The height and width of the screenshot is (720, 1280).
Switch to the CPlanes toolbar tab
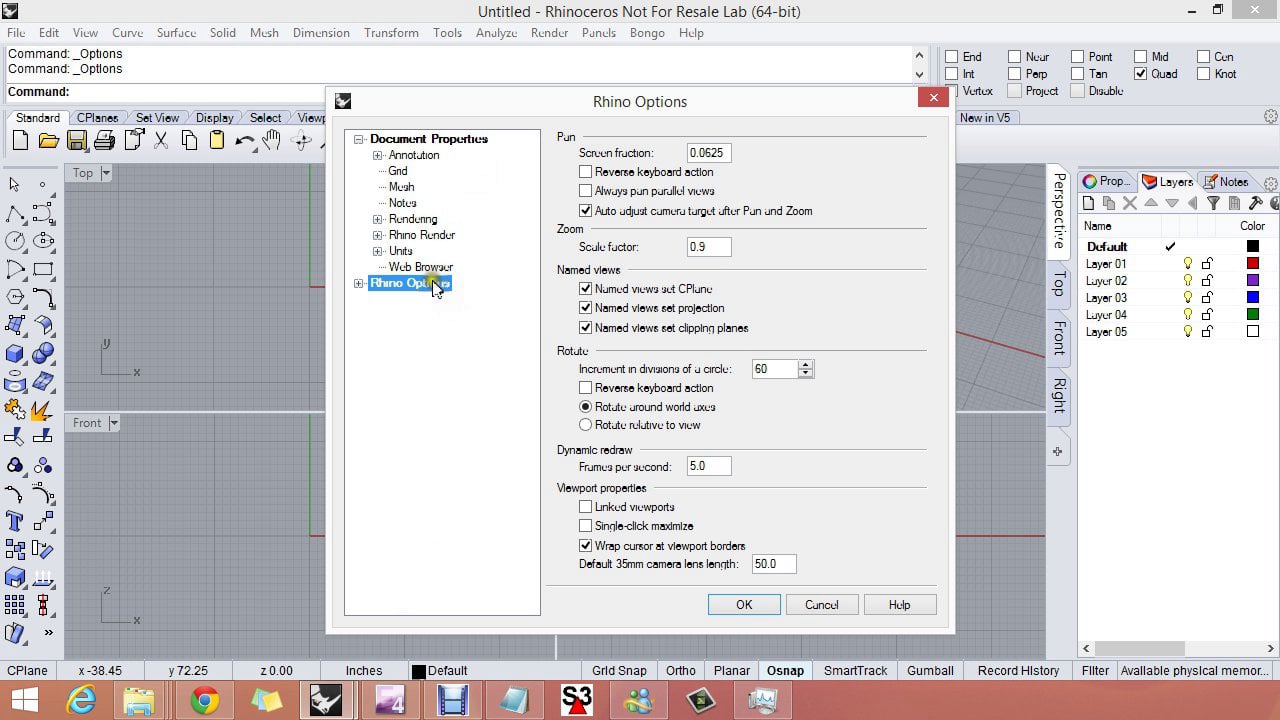point(98,118)
